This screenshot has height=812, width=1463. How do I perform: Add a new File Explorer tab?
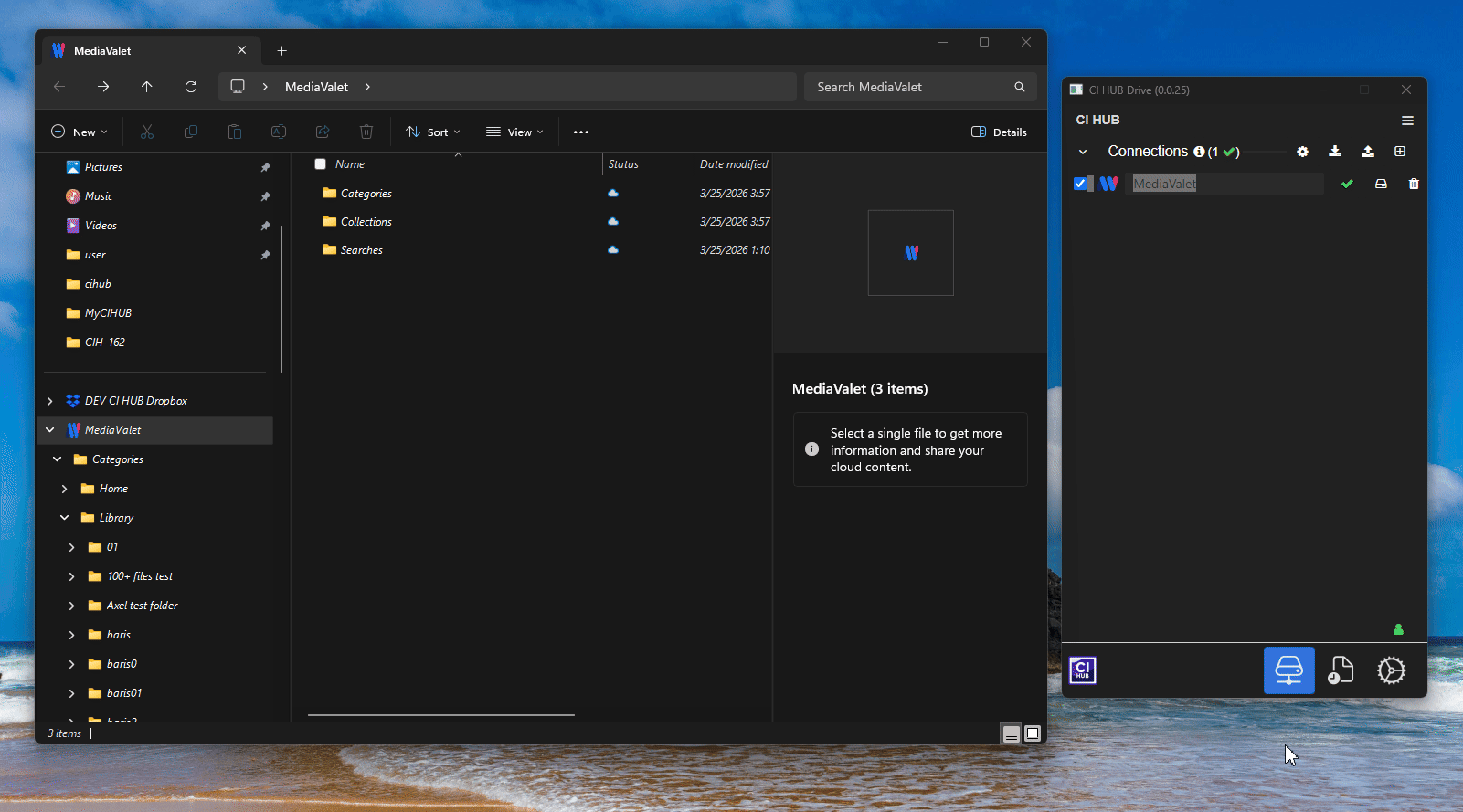282,51
